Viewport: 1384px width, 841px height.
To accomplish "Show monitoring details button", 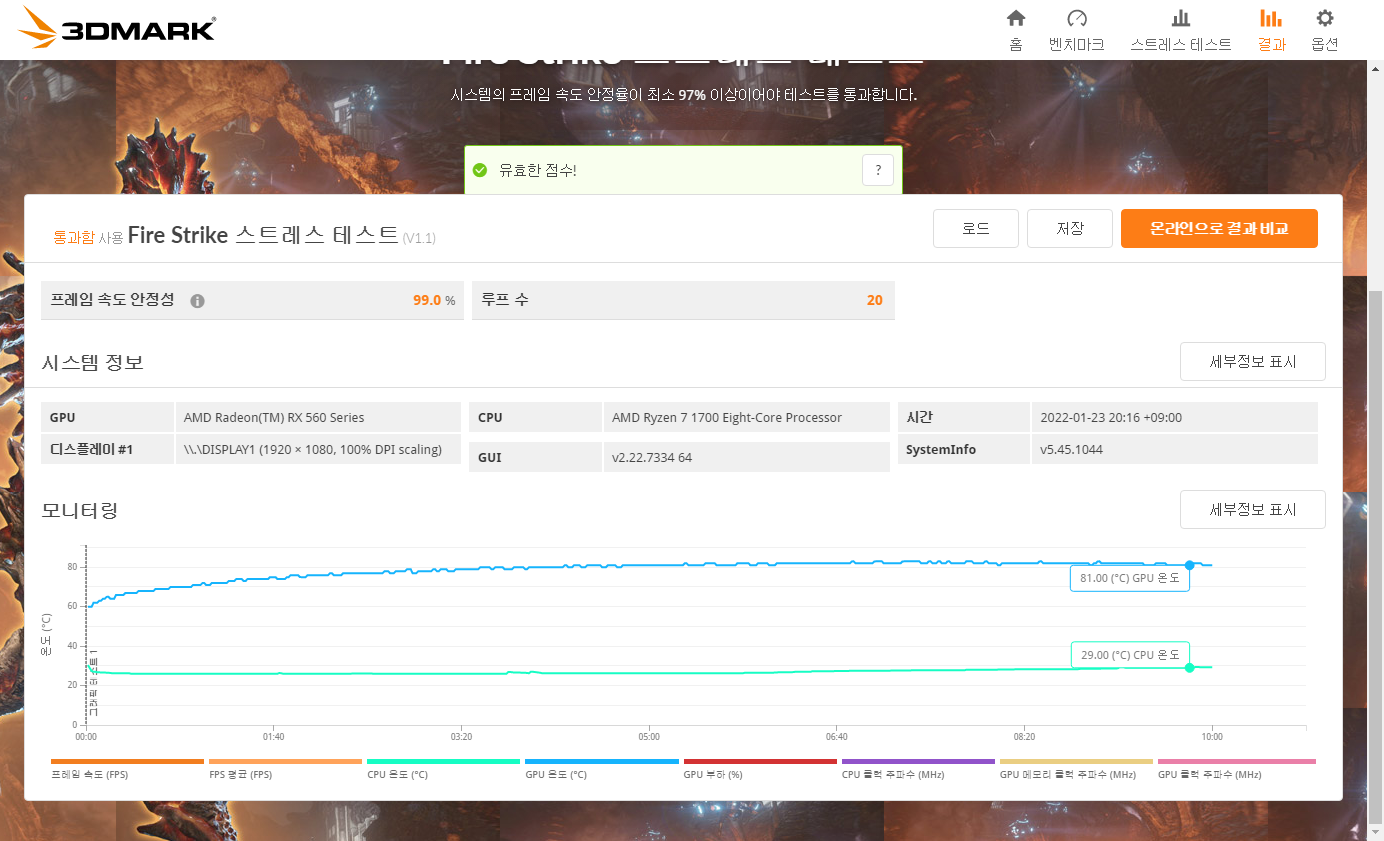I will click(1253, 509).
